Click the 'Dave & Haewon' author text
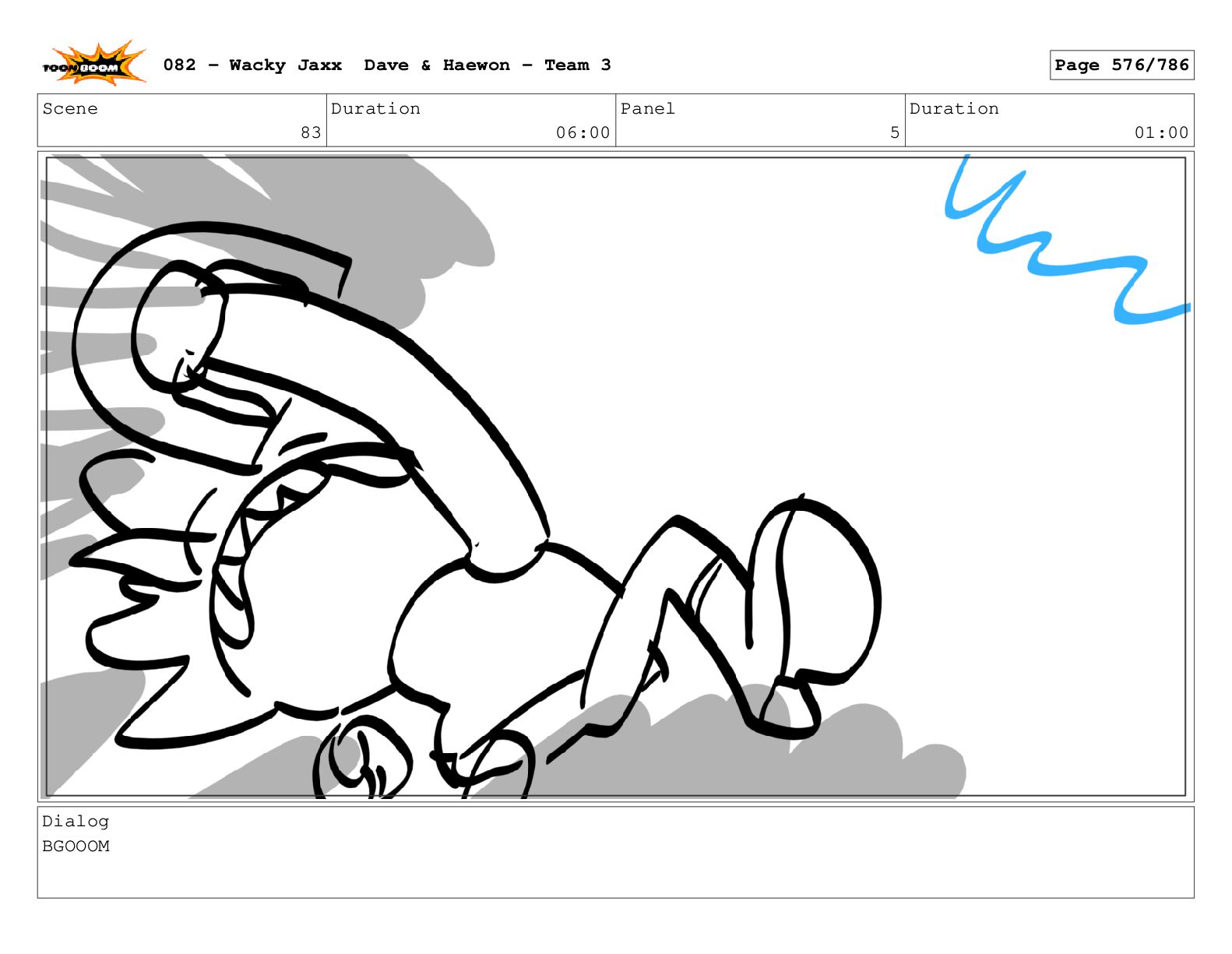 coord(436,65)
